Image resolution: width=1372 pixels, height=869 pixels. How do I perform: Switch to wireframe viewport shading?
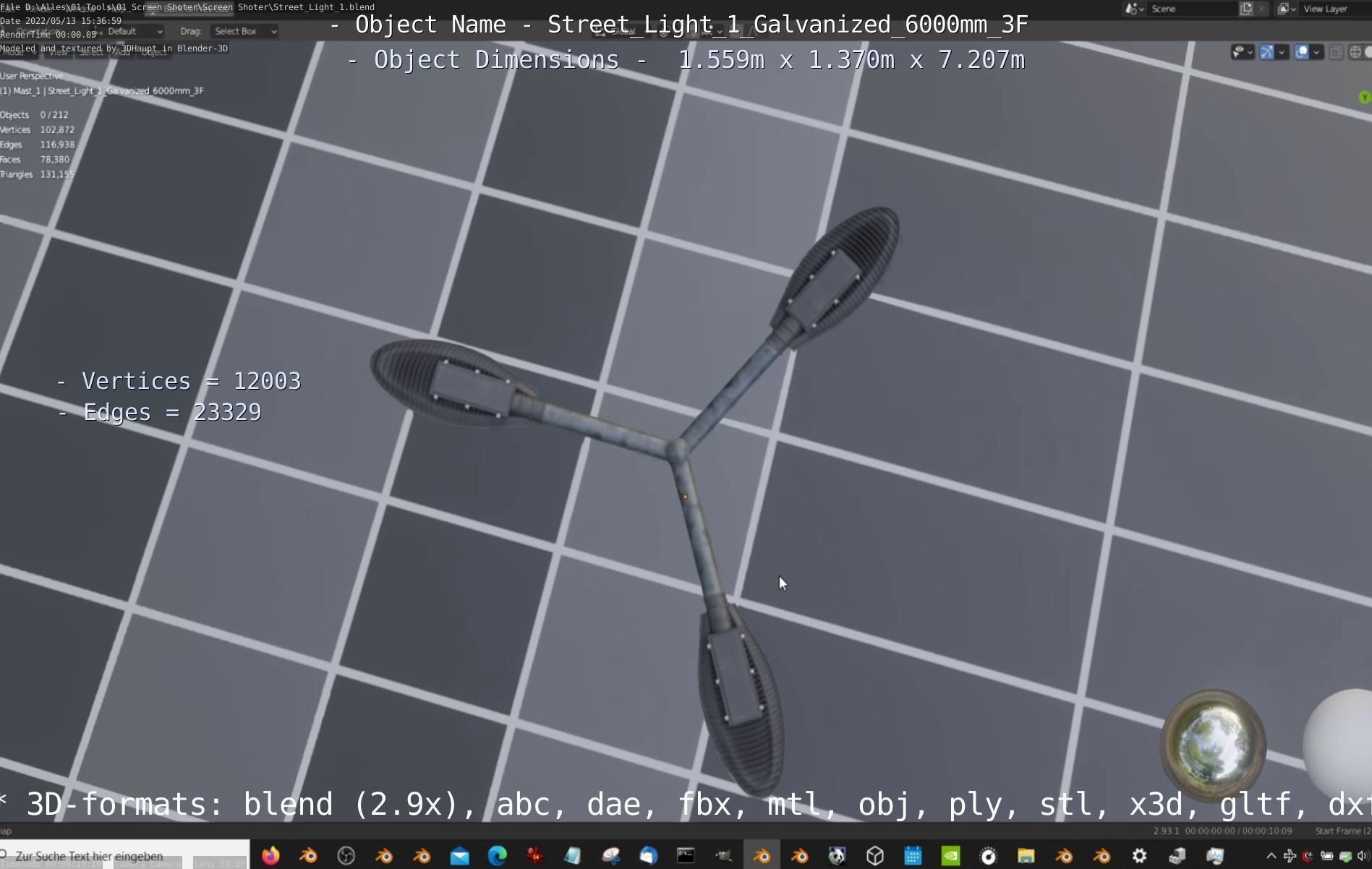pos(1355,52)
